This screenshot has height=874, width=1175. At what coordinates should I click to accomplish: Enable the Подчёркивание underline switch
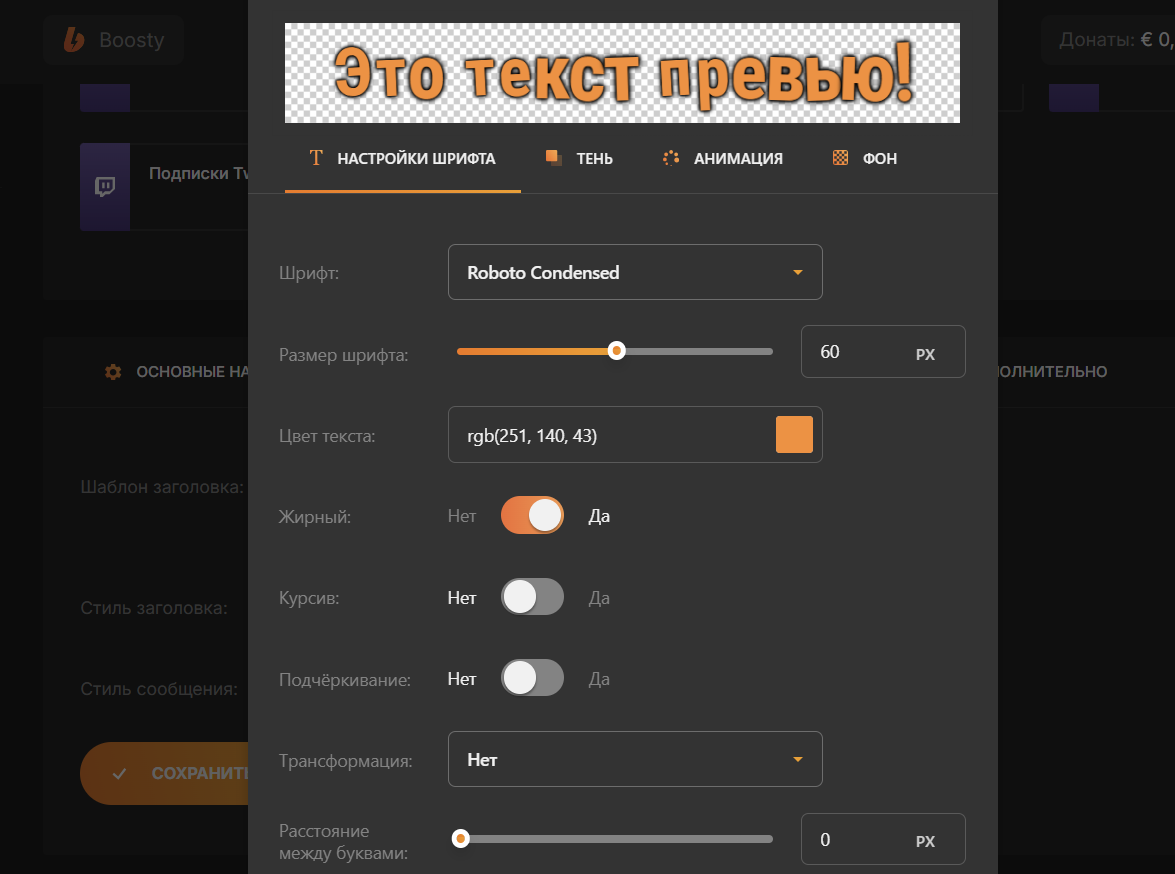click(532, 678)
